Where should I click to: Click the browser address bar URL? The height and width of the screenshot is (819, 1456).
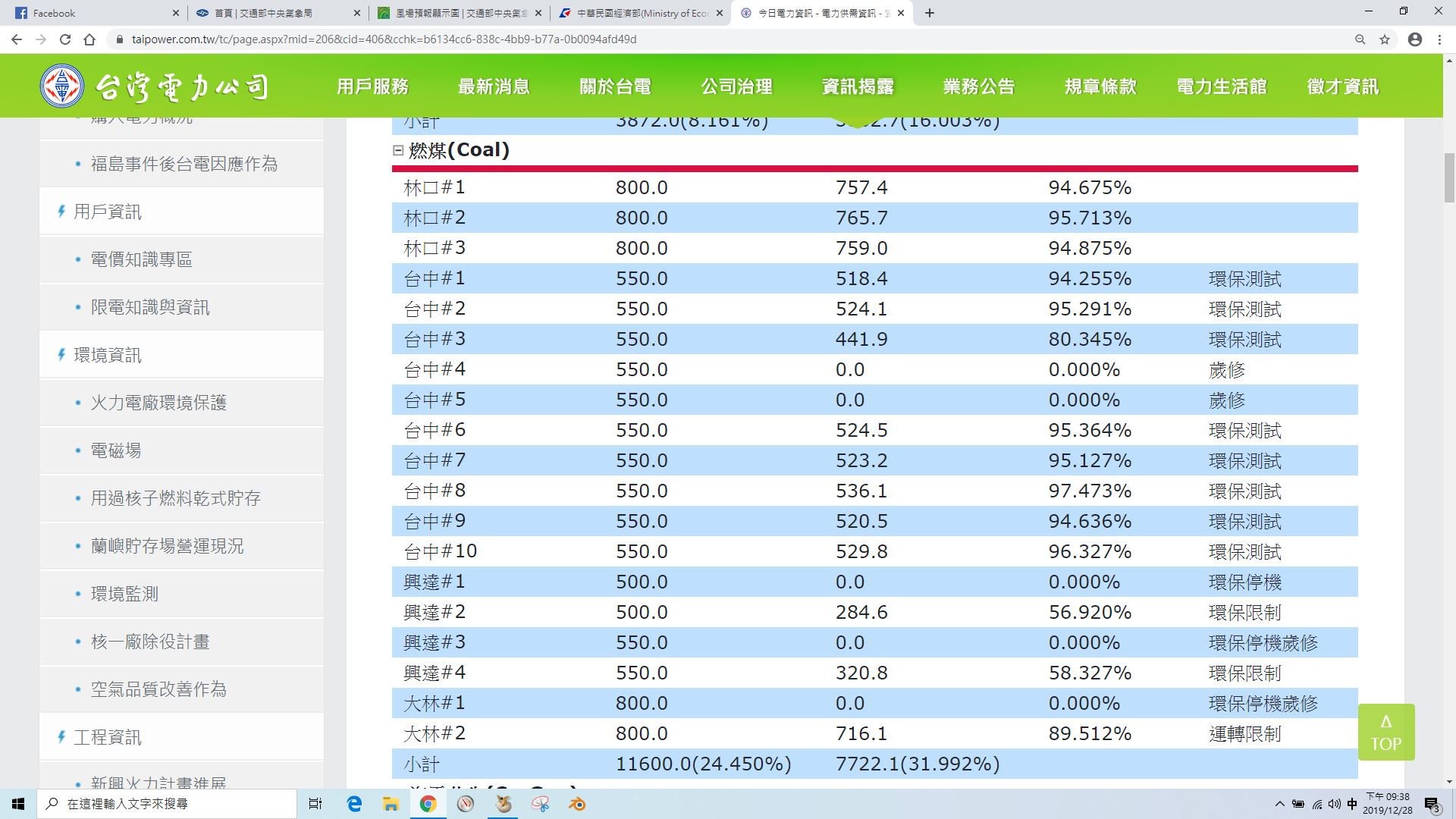(384, 39)
